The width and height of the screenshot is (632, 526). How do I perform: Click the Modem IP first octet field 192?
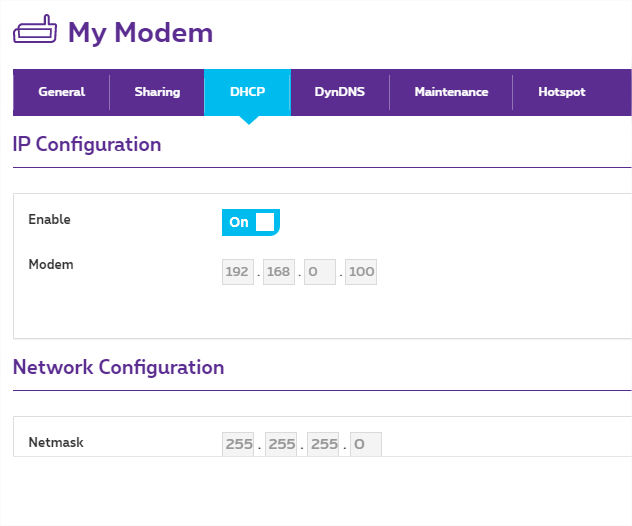[x=238, y=272]
